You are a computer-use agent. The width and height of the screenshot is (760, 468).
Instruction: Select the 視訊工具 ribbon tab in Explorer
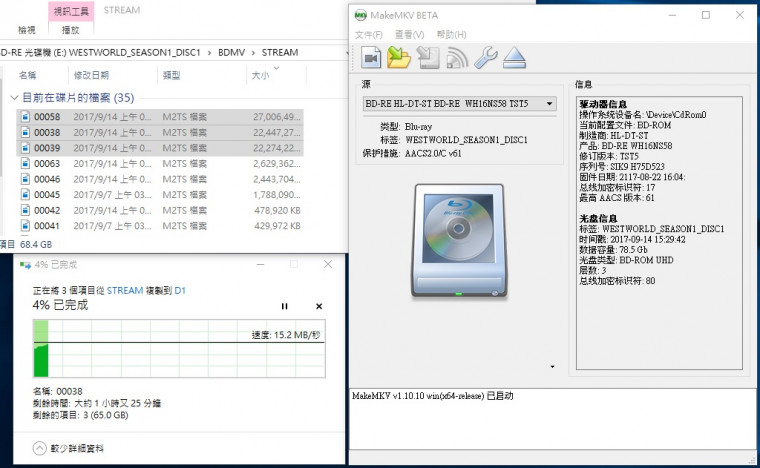coord(71,11)
